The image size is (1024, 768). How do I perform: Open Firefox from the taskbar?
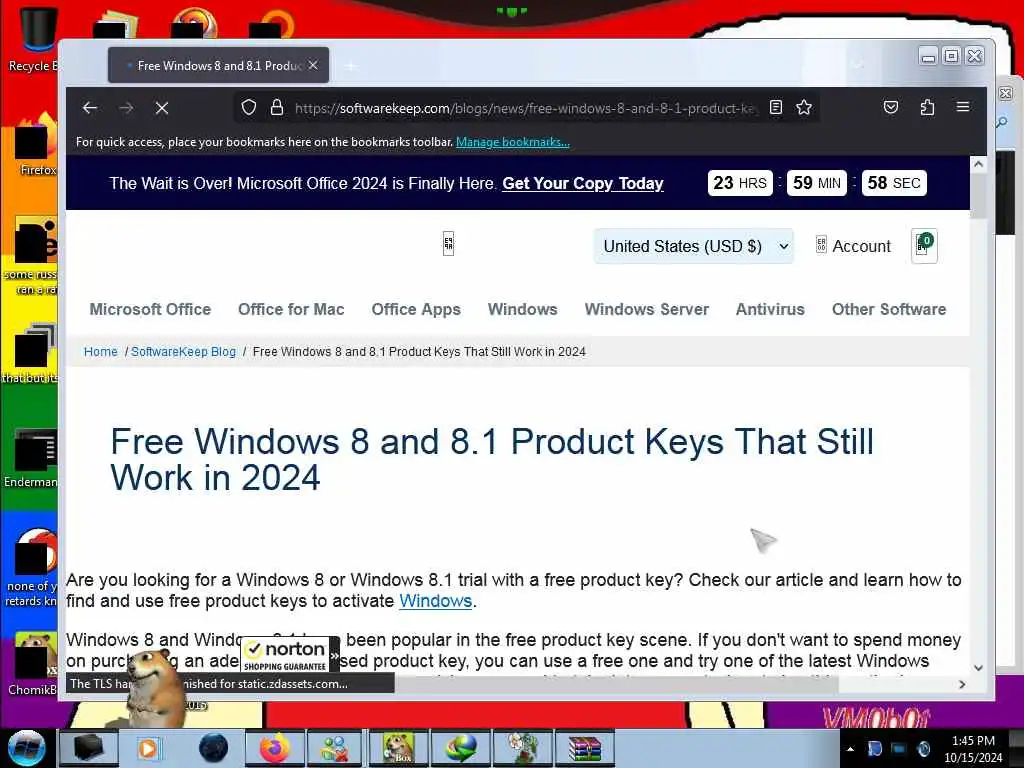pyautogui.click(x=274, y=748)
